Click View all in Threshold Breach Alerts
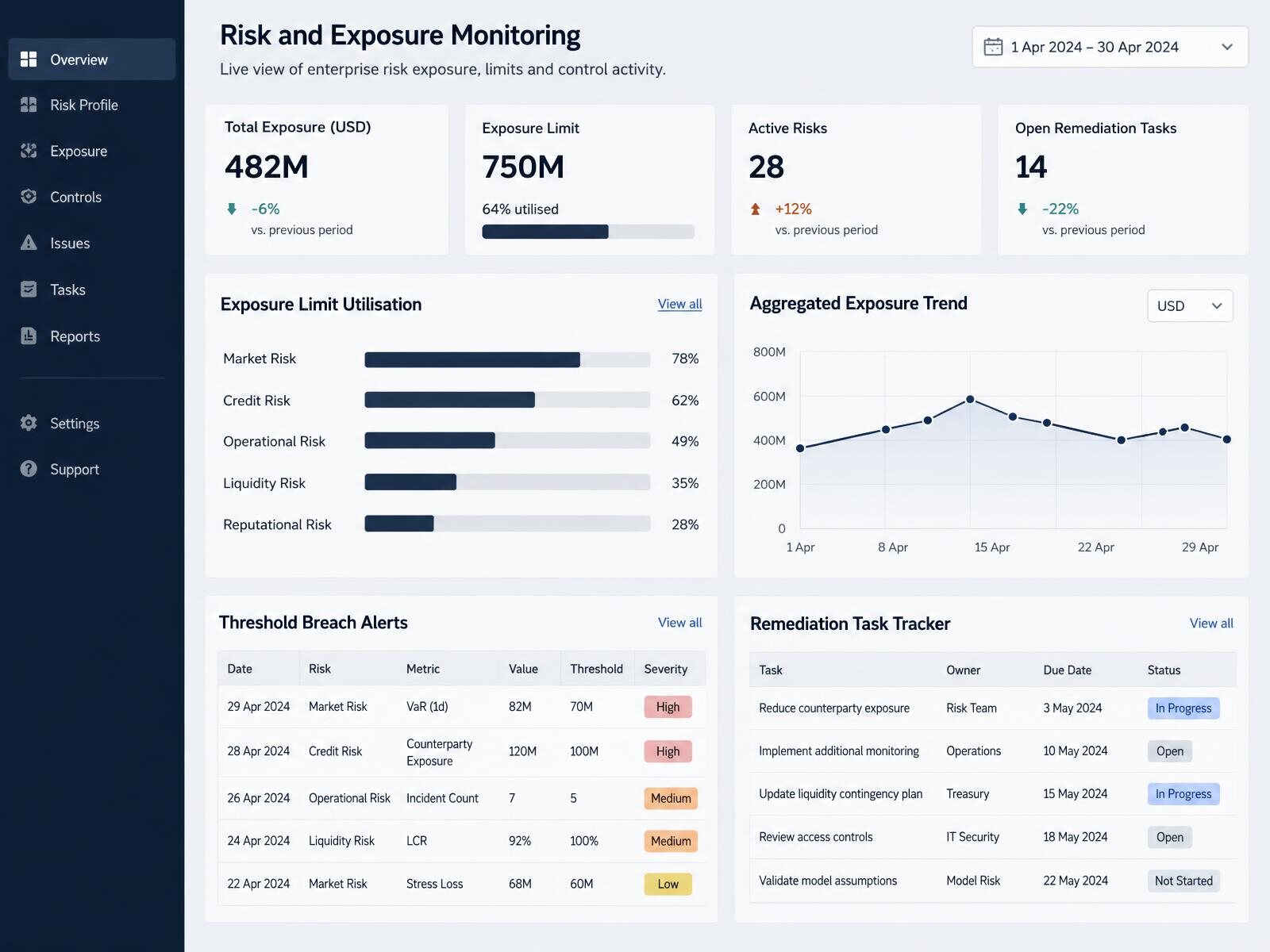Screen dimensions: 1270x952 pos(679,623)
